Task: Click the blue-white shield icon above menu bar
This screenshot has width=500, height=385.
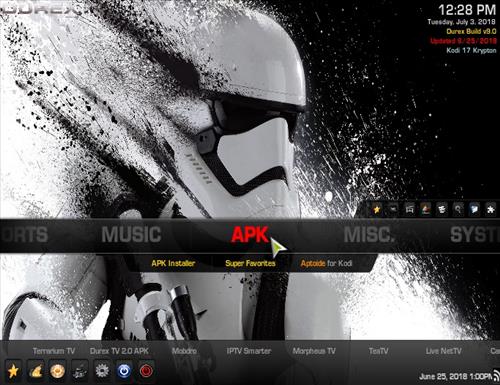Action: 474,209
